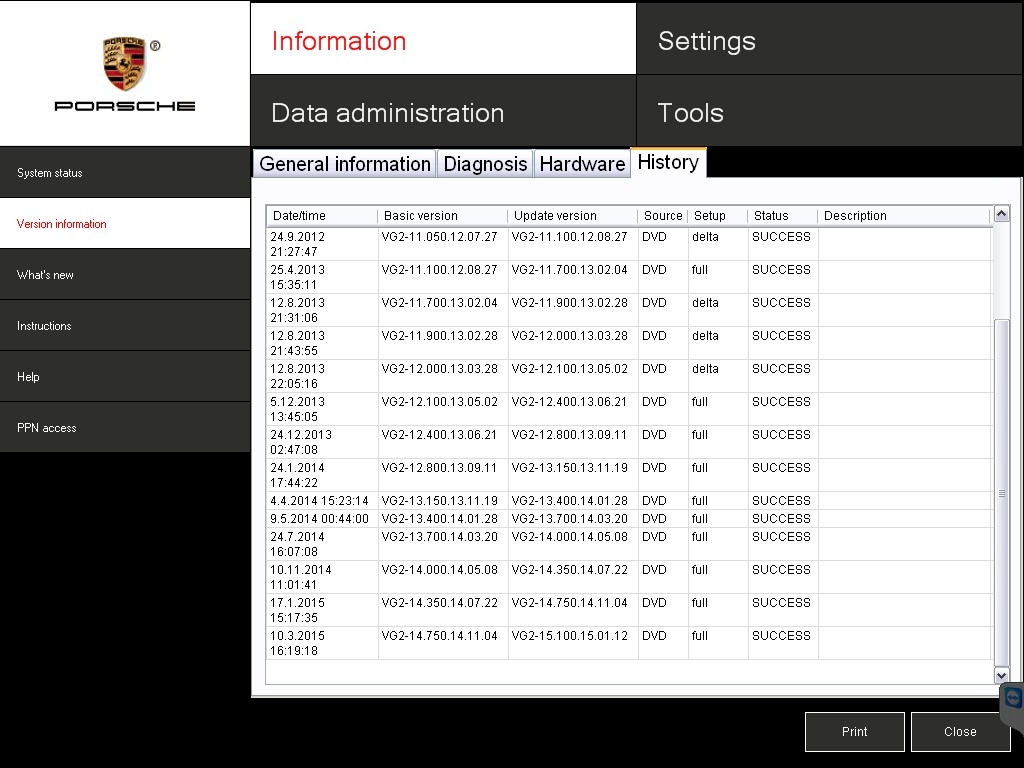Viewport: 1024px width, 768px height.
Task: Sort by the Date/time column header
Action: click(x=322, y=216)
